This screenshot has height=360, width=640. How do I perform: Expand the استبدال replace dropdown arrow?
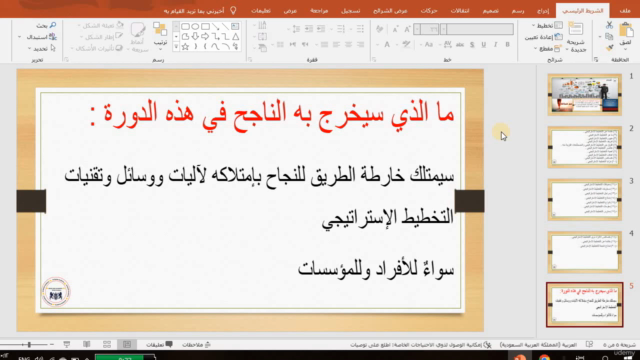(19, 37)
